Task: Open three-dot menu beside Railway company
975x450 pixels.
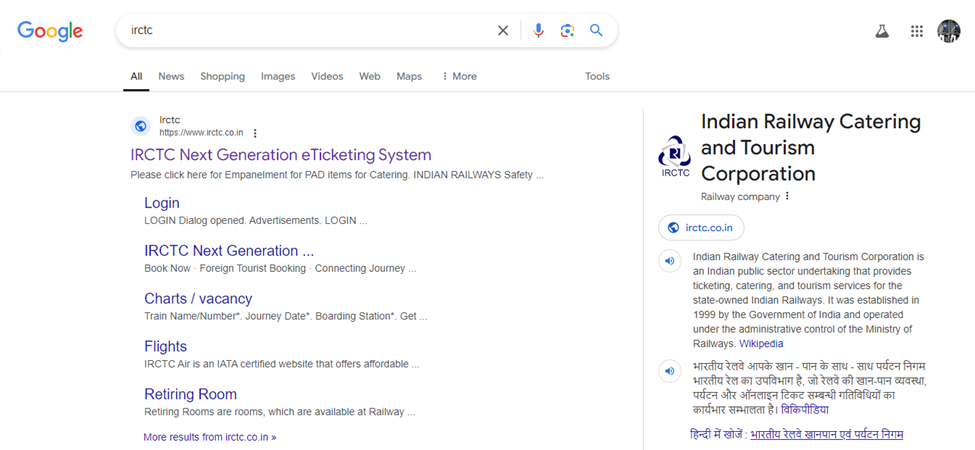Action: [787, 196]
